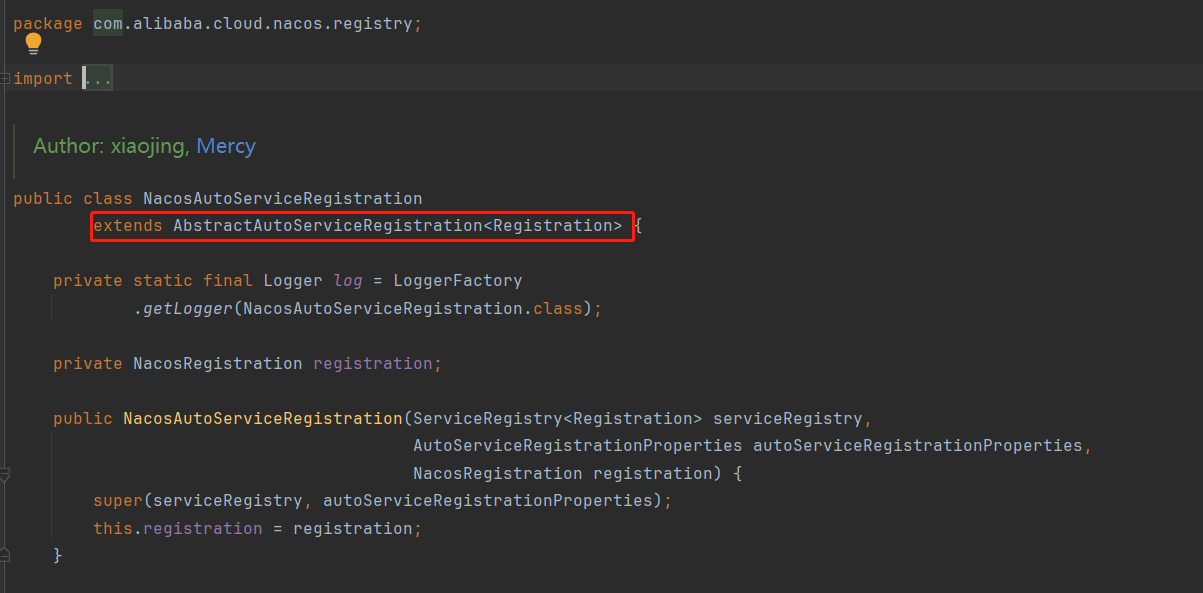Open the Mercy author link
The height and width of the screenshot is (593, 1203).
point(225,146)
